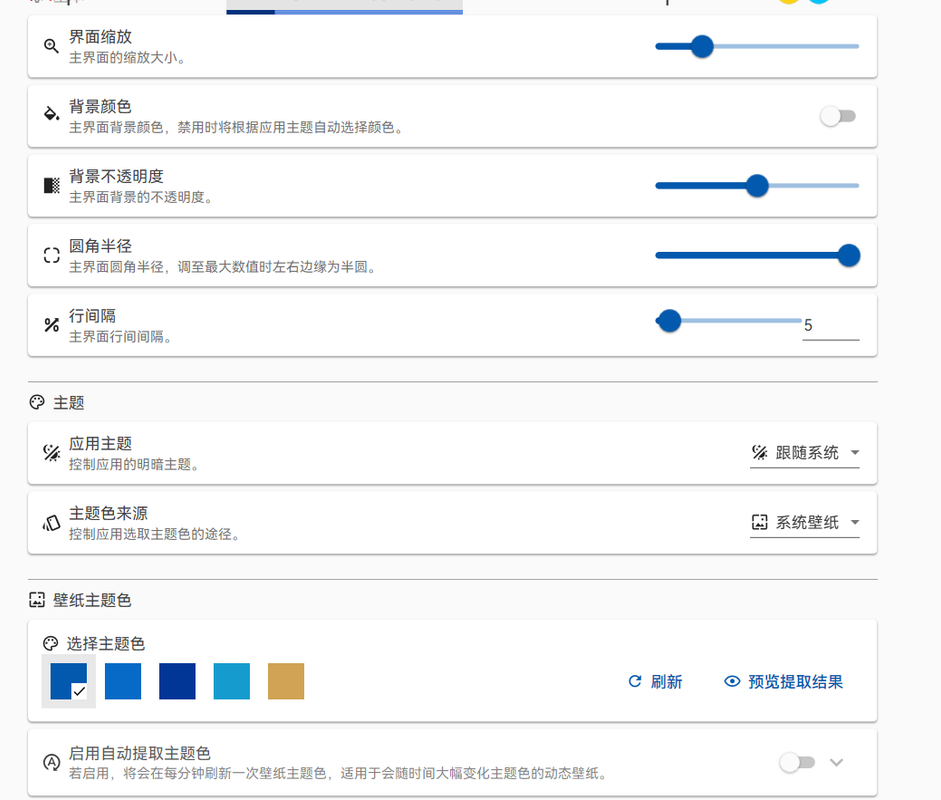Click the 圆角半径 setting title

100,245
